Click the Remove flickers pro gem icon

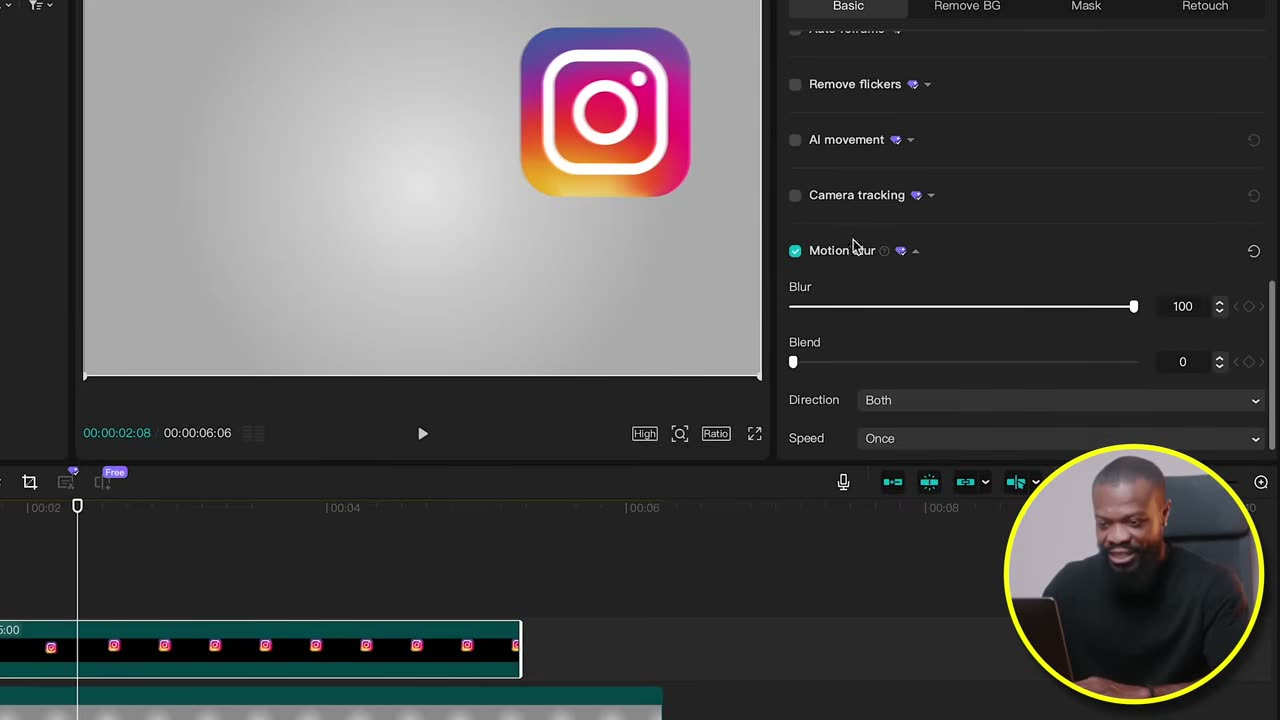912,85
